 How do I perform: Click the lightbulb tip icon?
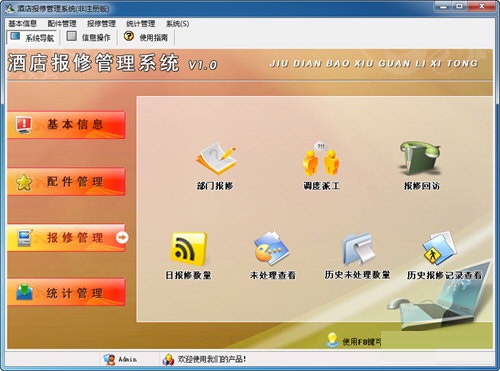(x=332, y=340)
